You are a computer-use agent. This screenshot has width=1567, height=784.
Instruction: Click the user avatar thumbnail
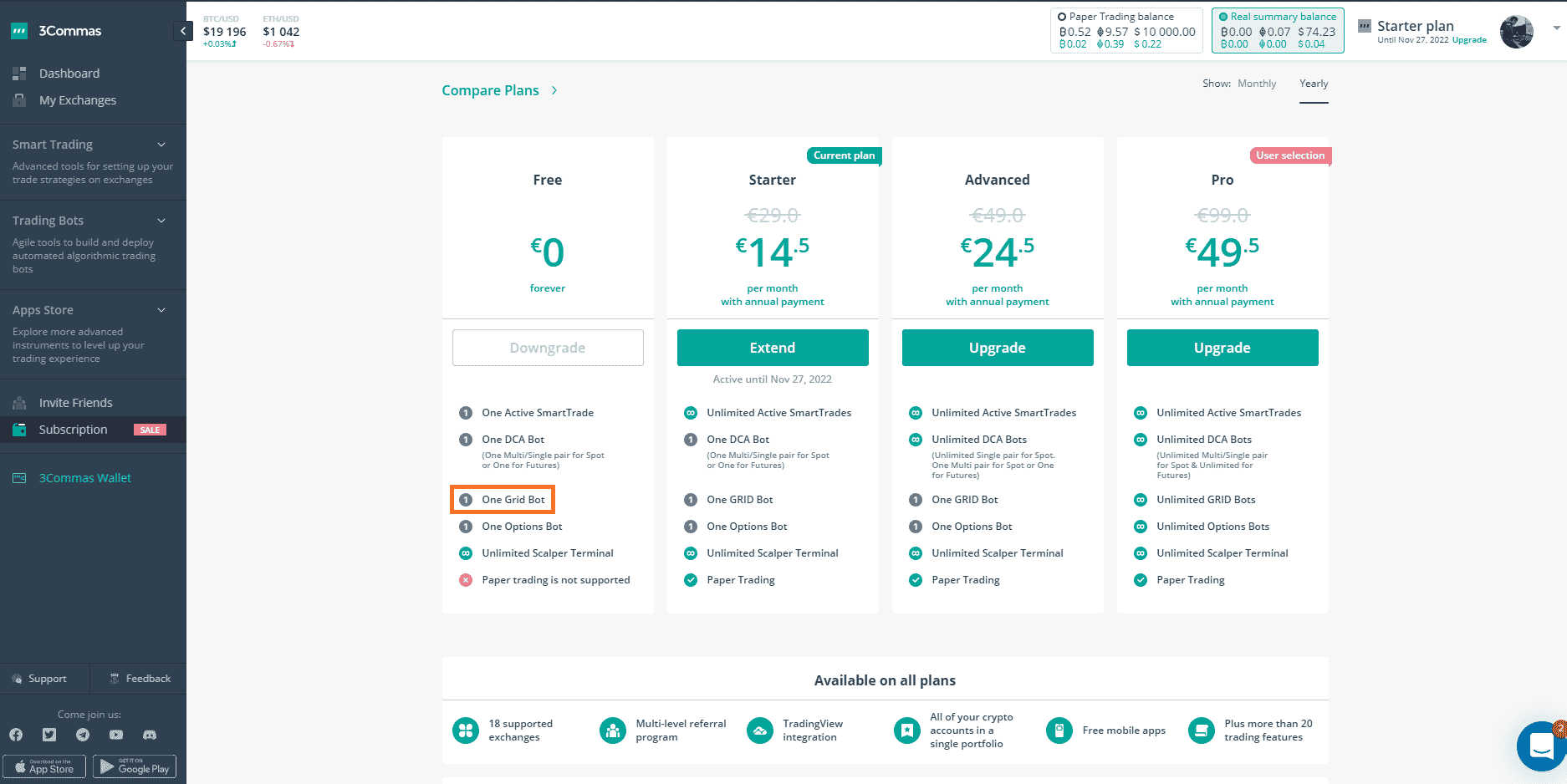tap(1516, 32)
